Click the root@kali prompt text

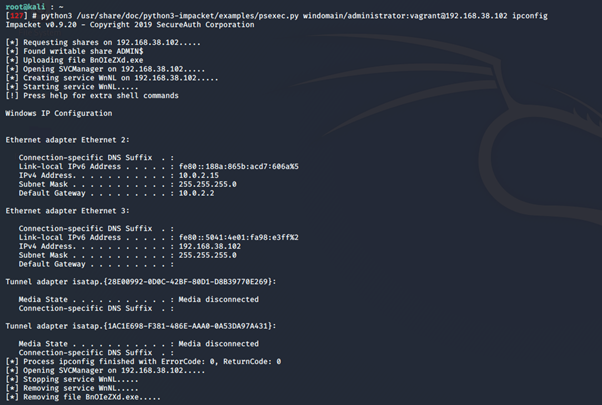click(x=25, y=7)
